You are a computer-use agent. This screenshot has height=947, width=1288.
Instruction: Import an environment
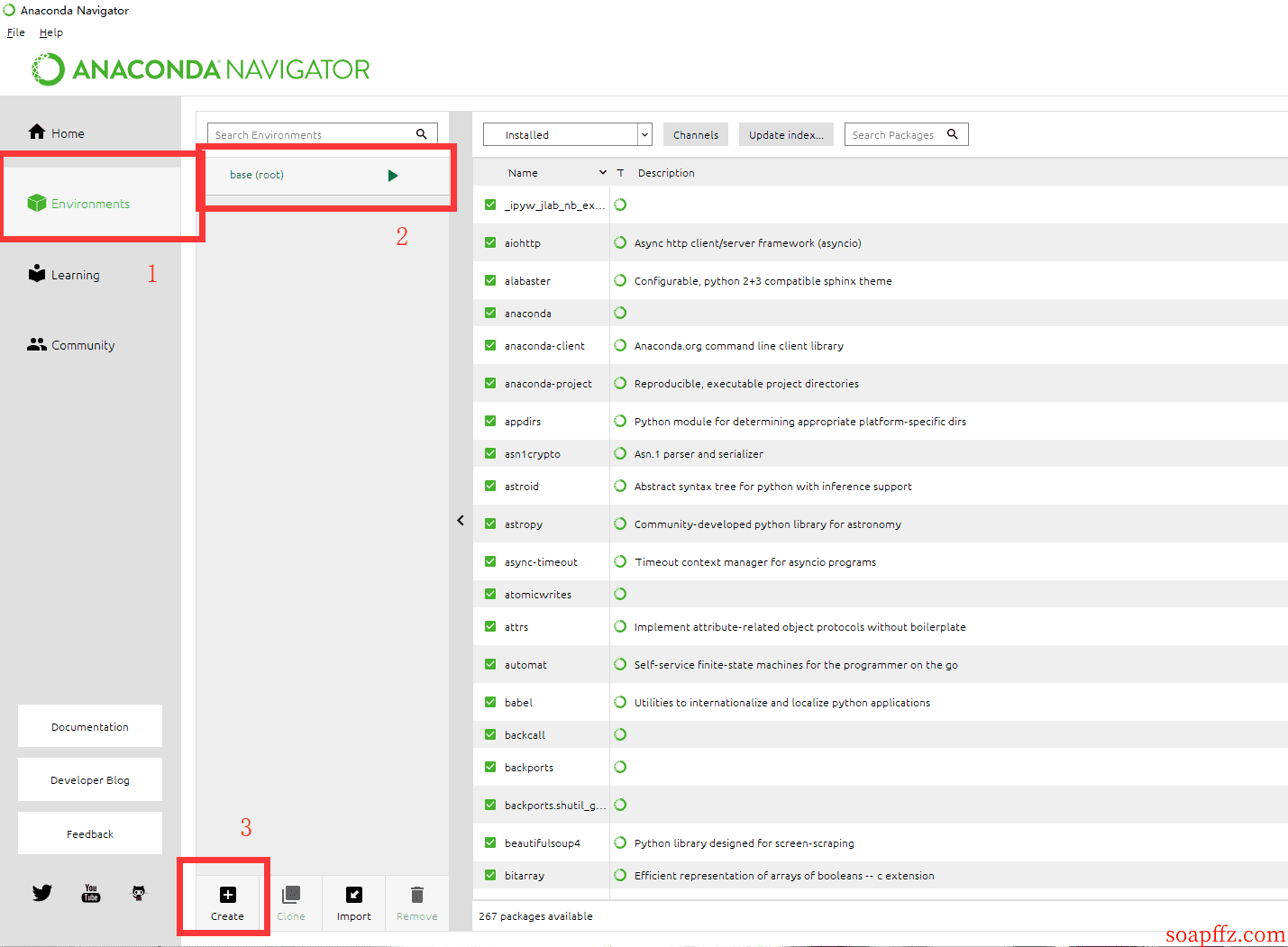(x=353, y=904)
